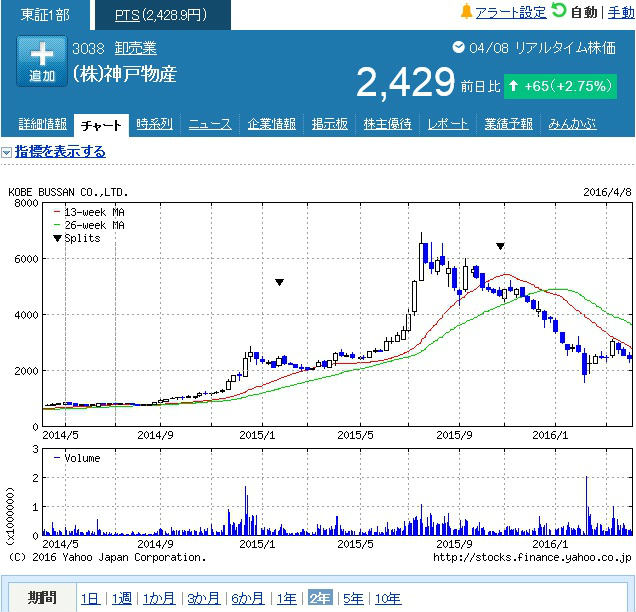636x612 pixels.
Task: Click the 期間 label
Action: (x=42, y=598)
